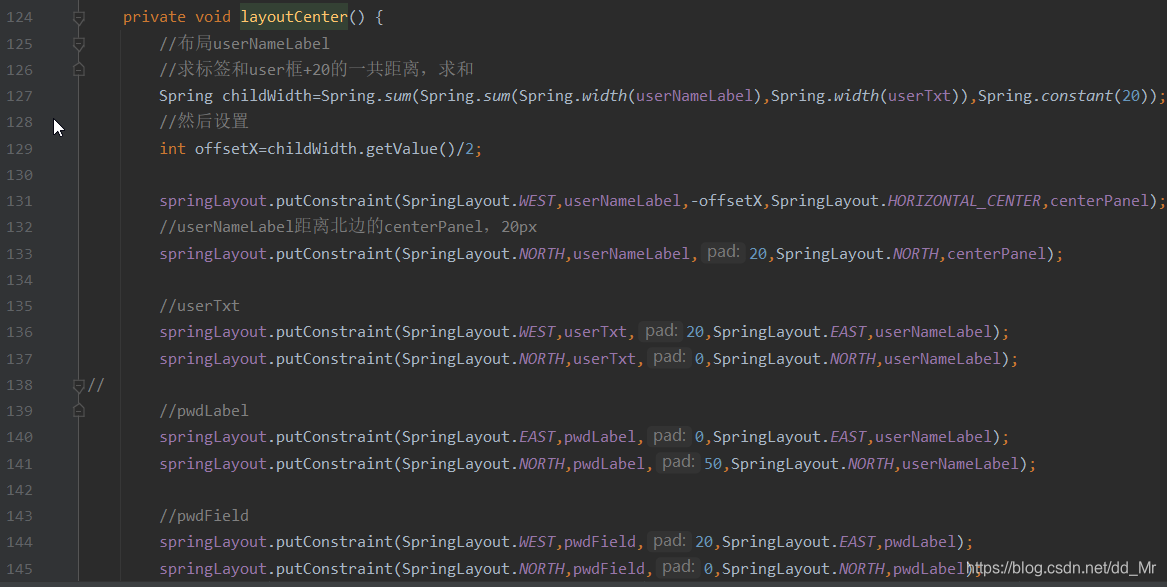Click line number 133 in the gutter

pyautogui.click(x=19, y=254)
